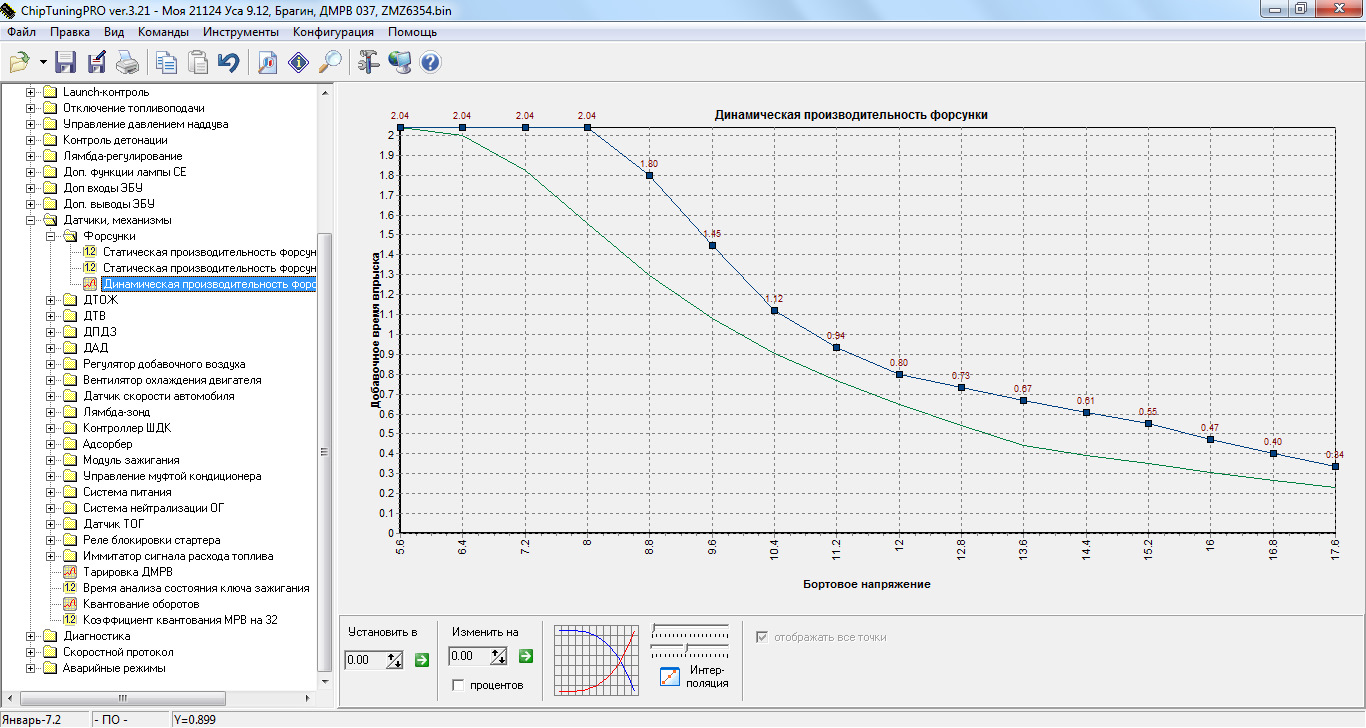This screenshot has width=1366, height=728.
Task: Expand the Диагностика folder node
Action: point(32,636)
